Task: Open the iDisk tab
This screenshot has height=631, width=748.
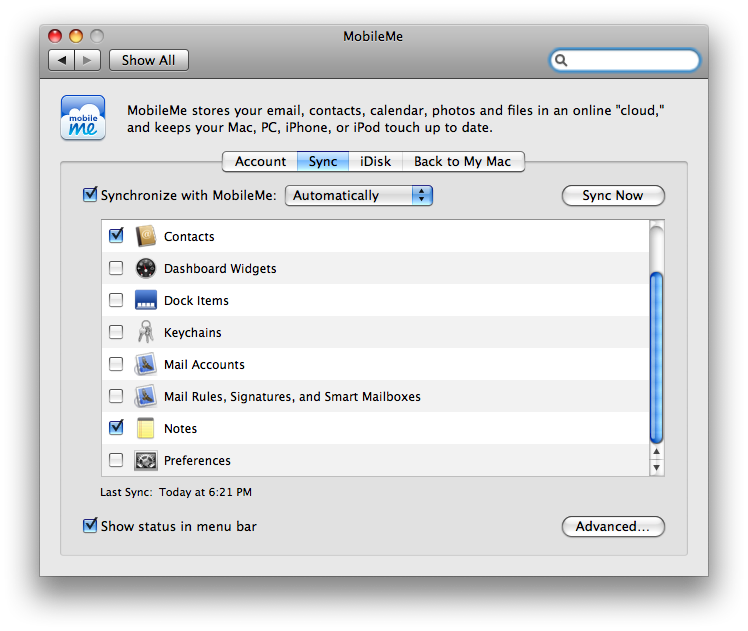Action: (375, 161)
